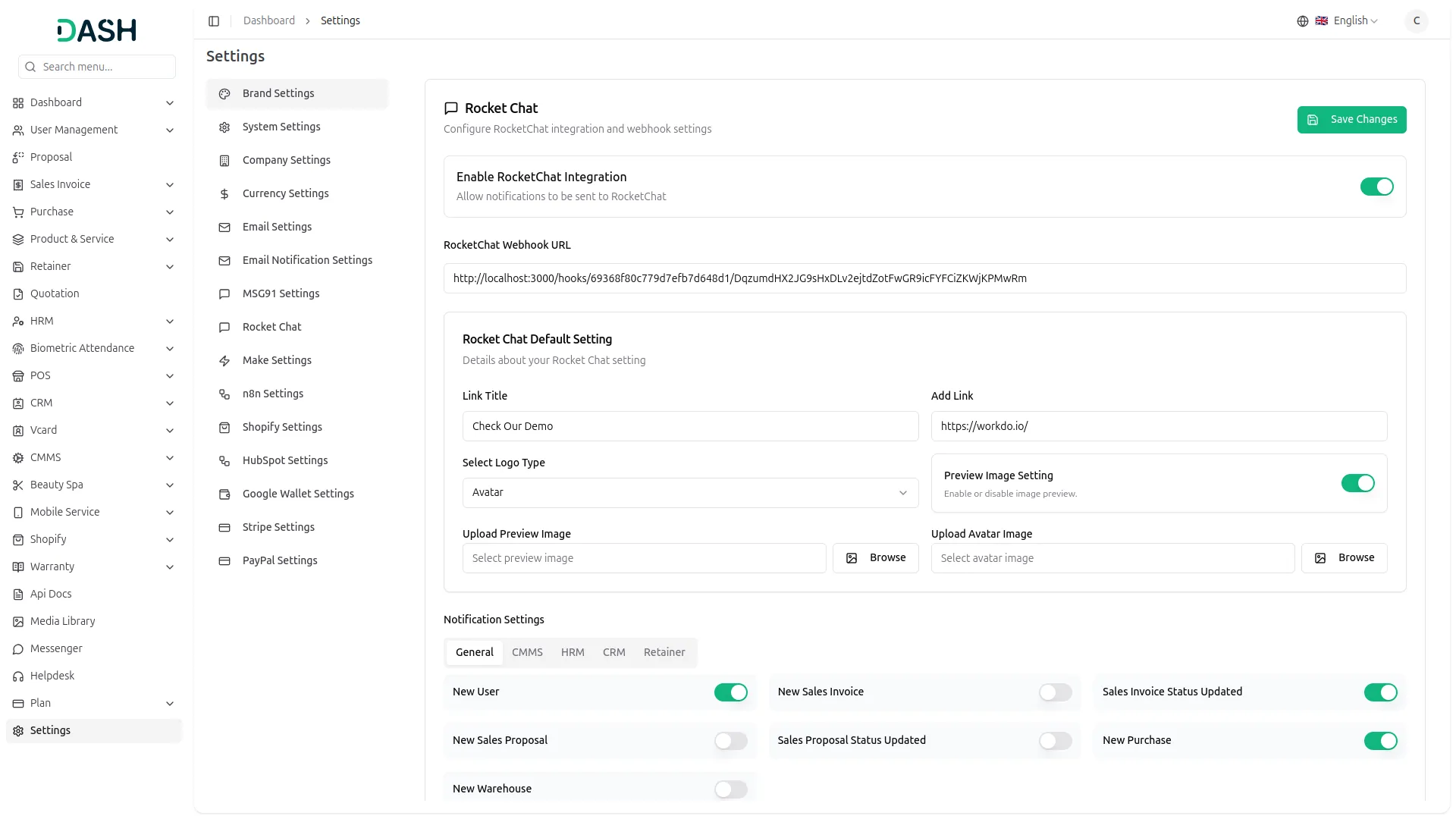This screenshot has height=819, width=1456.
Task: Click the Save Changes button
Action: tap(1351, 120)
